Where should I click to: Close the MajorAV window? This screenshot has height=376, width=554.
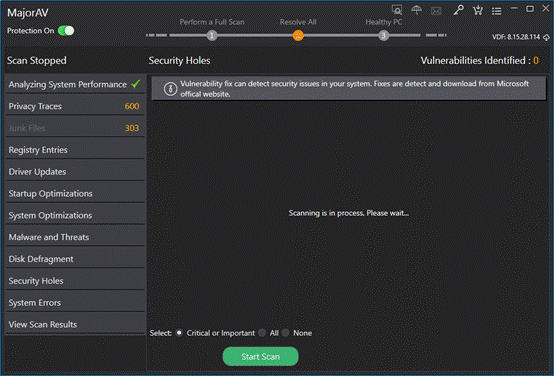tap(546, 9)
